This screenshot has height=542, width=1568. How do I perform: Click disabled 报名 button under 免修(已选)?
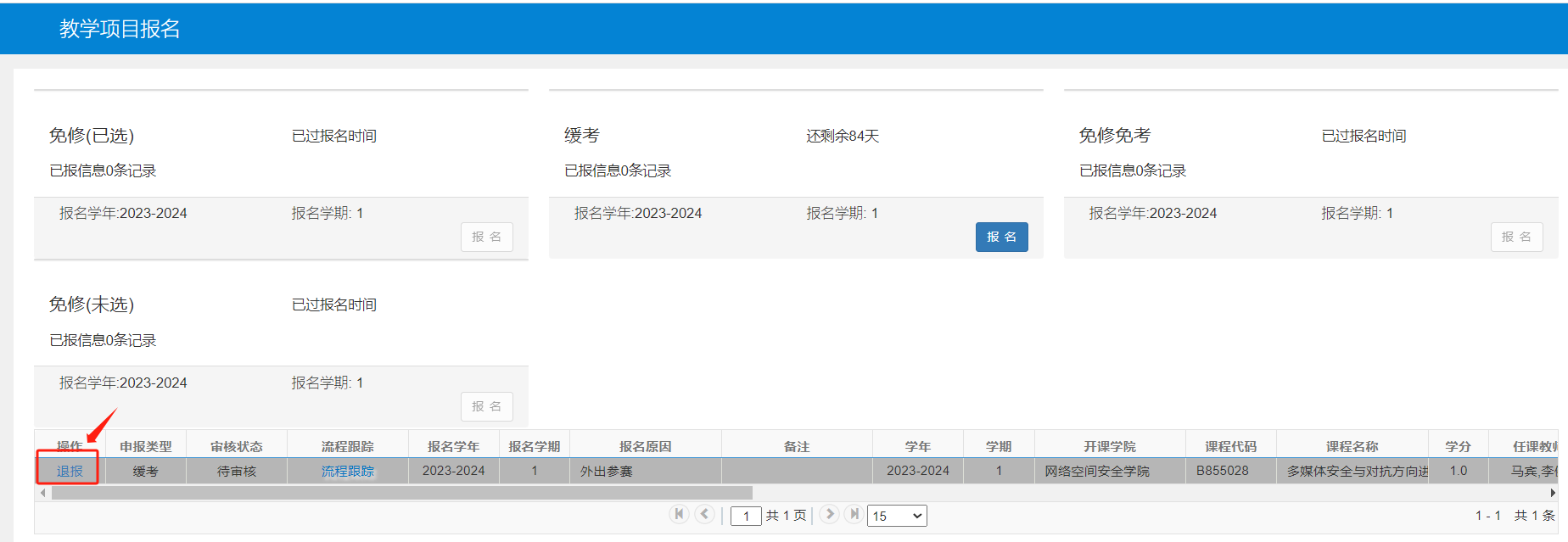tap(487, 237)
